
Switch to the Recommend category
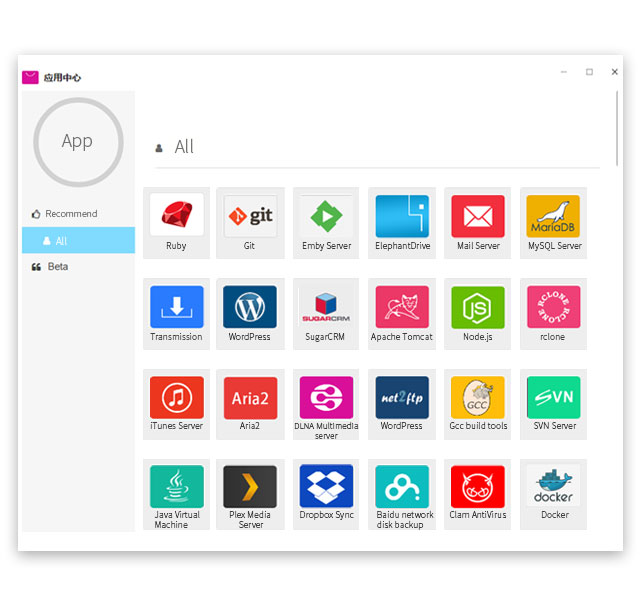[x=78, y=214]
